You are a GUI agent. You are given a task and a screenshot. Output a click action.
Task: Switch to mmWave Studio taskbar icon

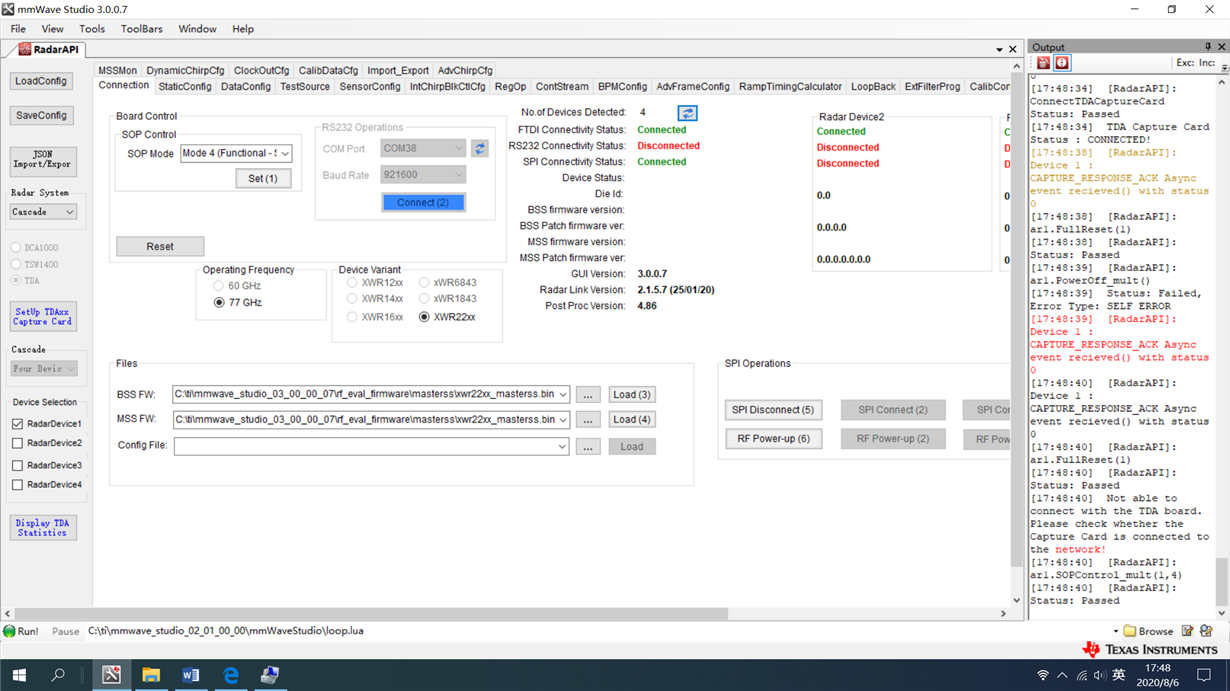(x=111, y=675)
